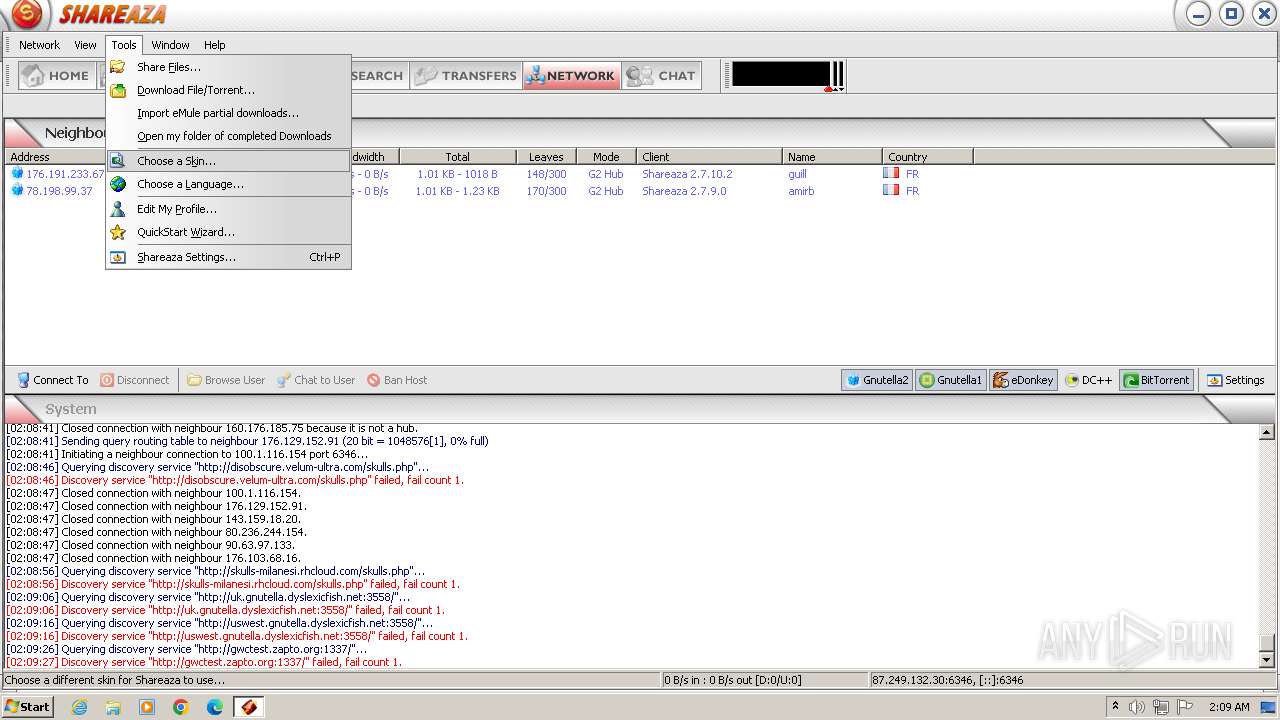This screenshot has width=1280, height=720.
Task: Click the volume tray icon
Action: [1137, 707]
